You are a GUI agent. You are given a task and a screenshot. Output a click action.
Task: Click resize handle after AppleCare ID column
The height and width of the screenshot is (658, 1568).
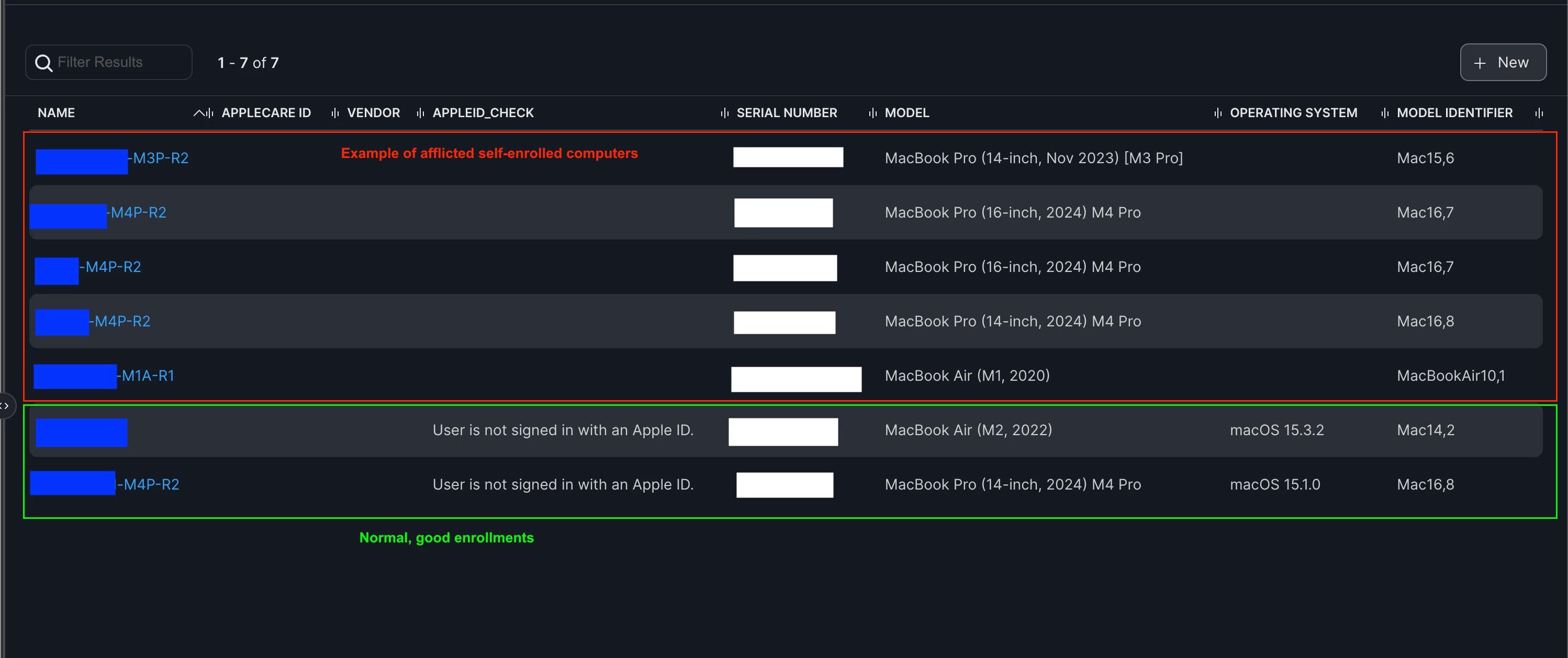click(x=335, y=113)
